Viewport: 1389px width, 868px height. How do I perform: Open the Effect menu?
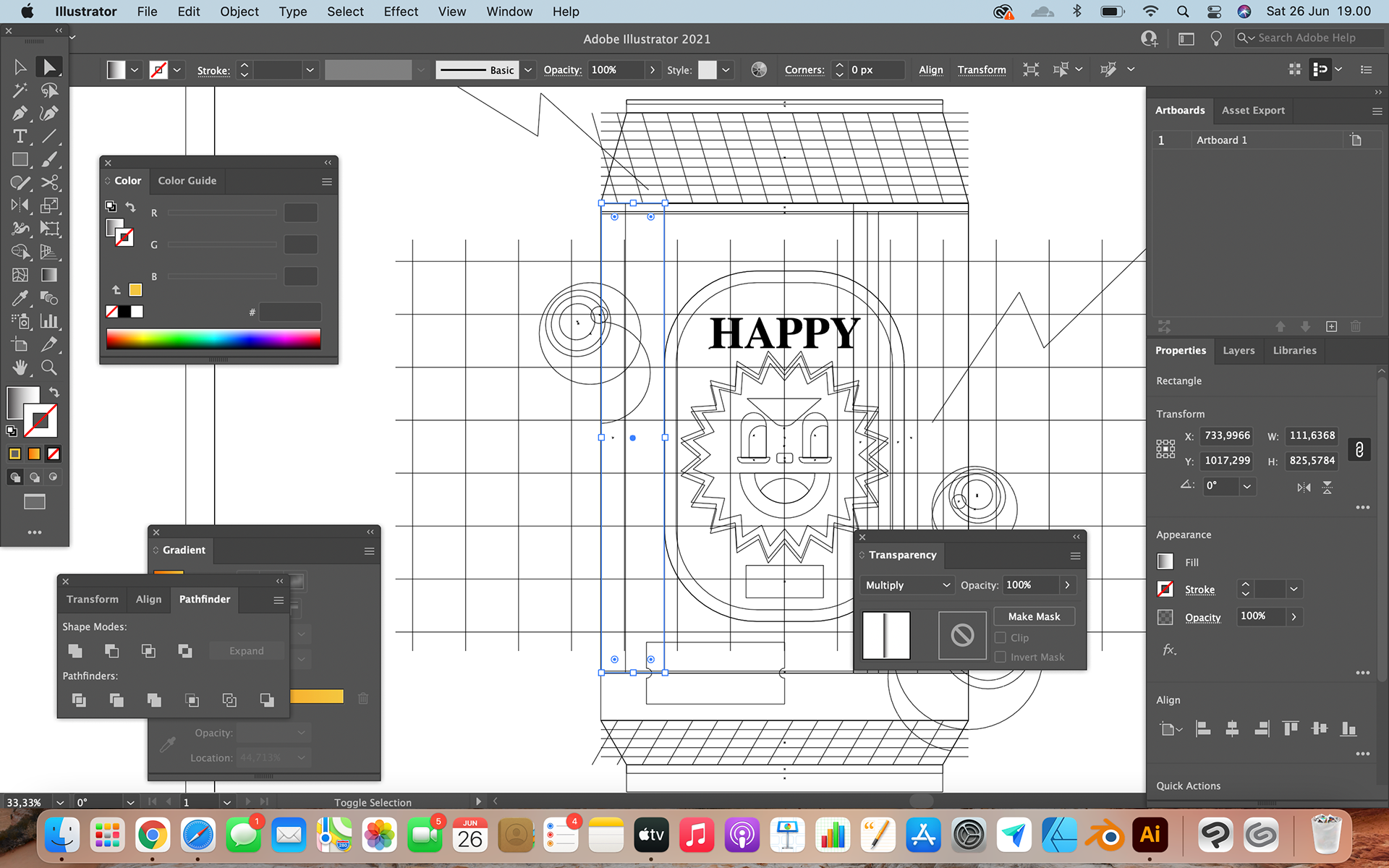[400, 12]
